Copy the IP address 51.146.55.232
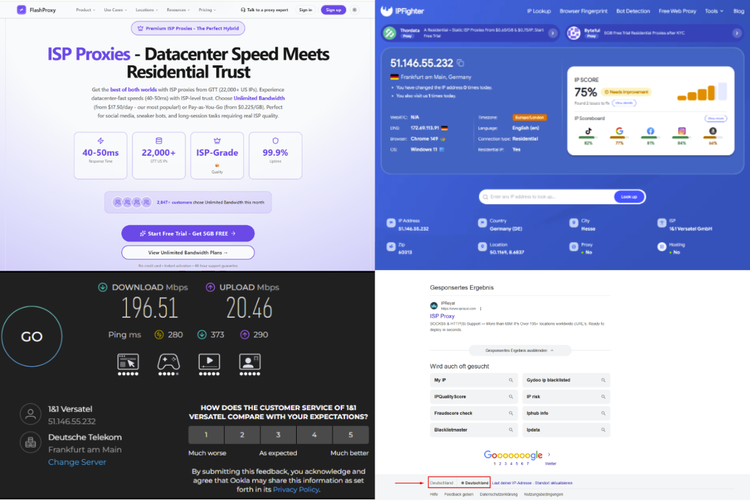 pyautogui.click(x=460, y=63)
